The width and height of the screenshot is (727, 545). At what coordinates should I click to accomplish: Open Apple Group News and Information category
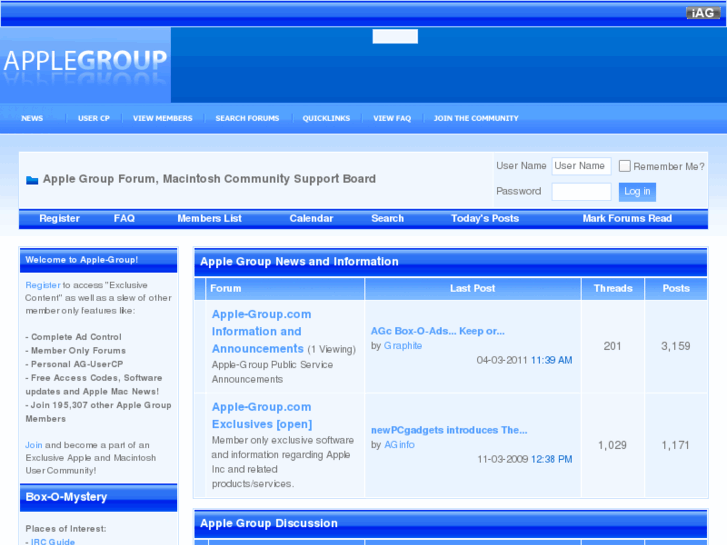pyautogui.click(x=299, y=262)
